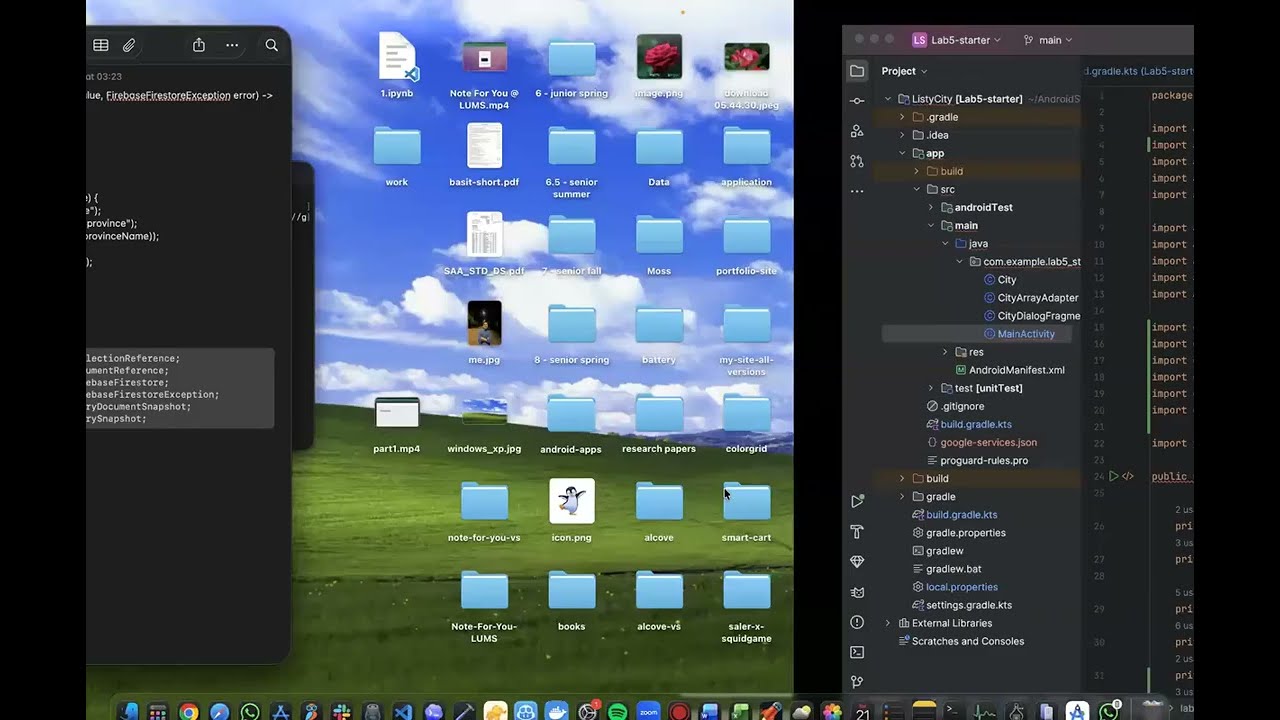Viewport: 1280px width, 720px height.
Task: Expand the External Libraries node
Action: tap(888, 623)
